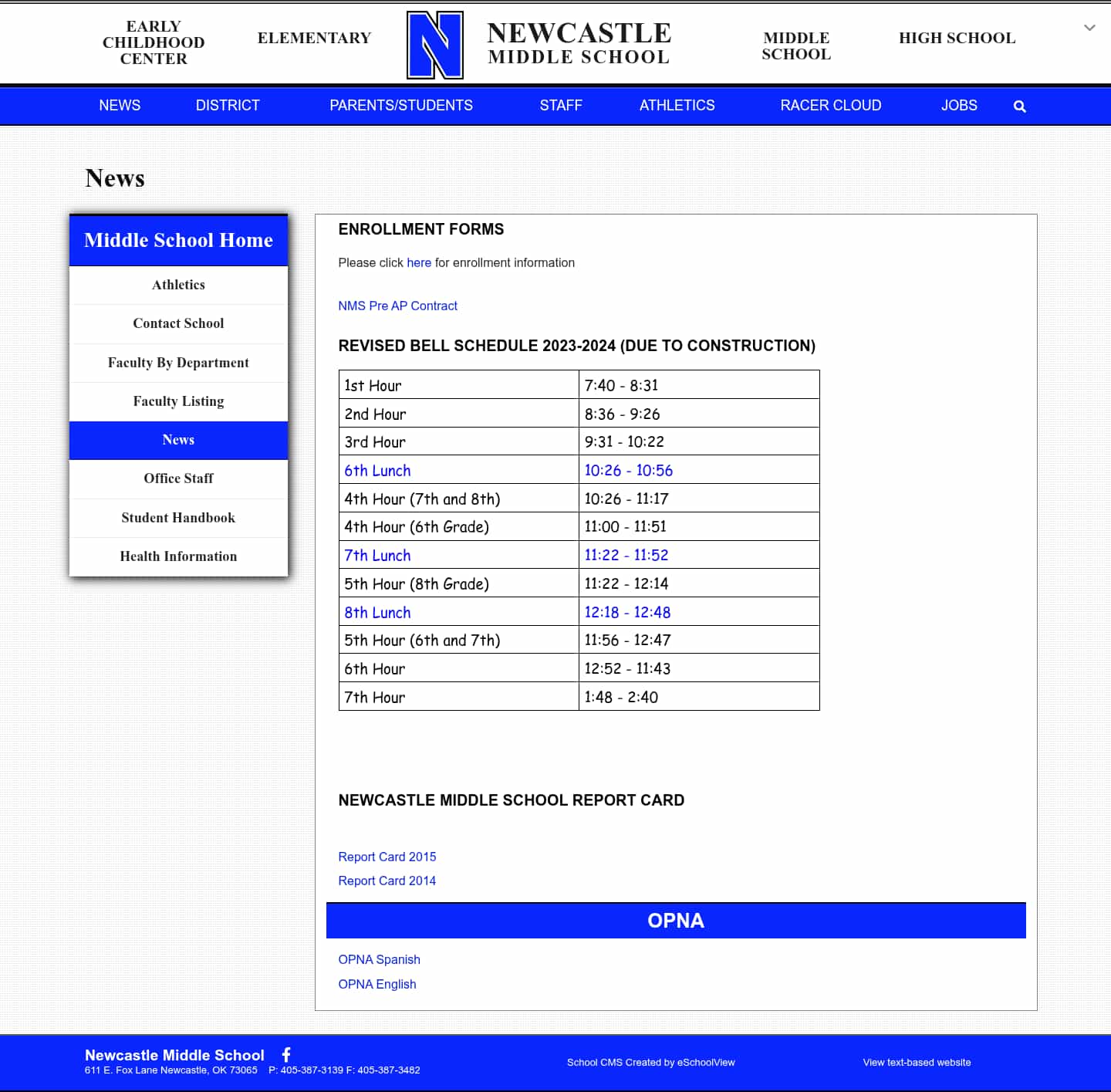Click the Middle School Home header
1111x1092 pixels.
tap(178, 240)
